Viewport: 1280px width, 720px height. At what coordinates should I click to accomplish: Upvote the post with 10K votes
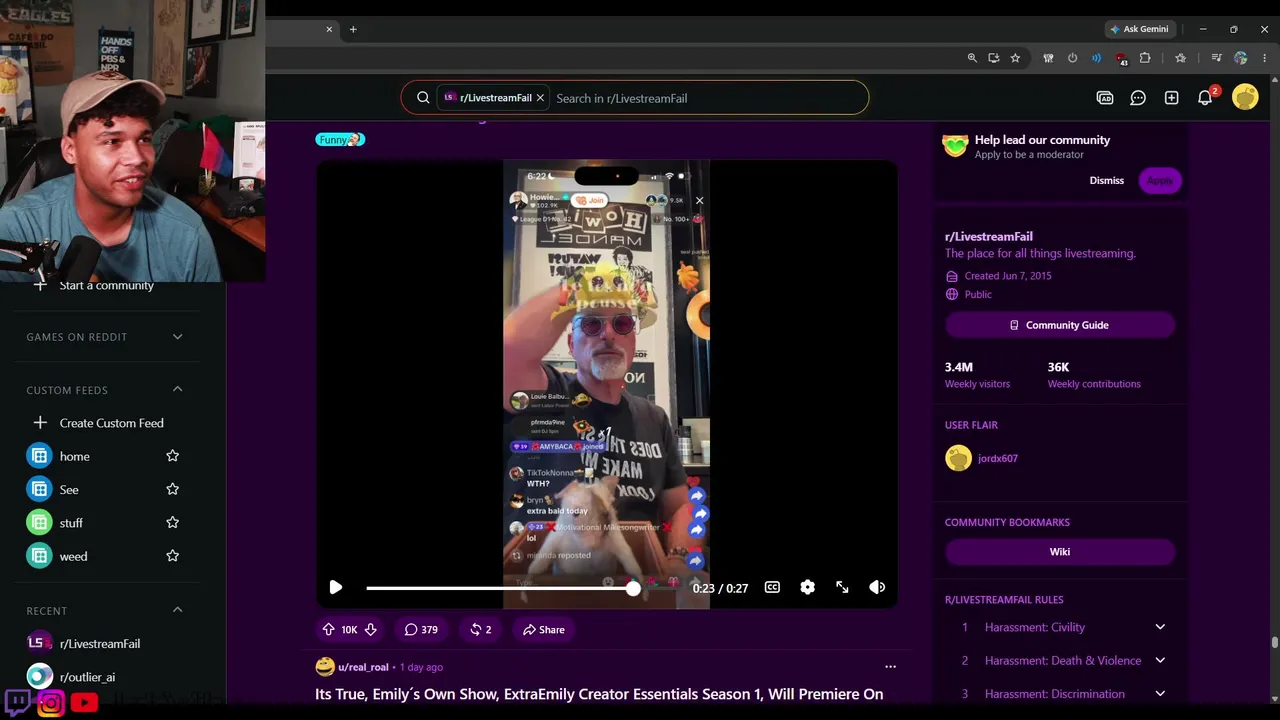[328, 630]
